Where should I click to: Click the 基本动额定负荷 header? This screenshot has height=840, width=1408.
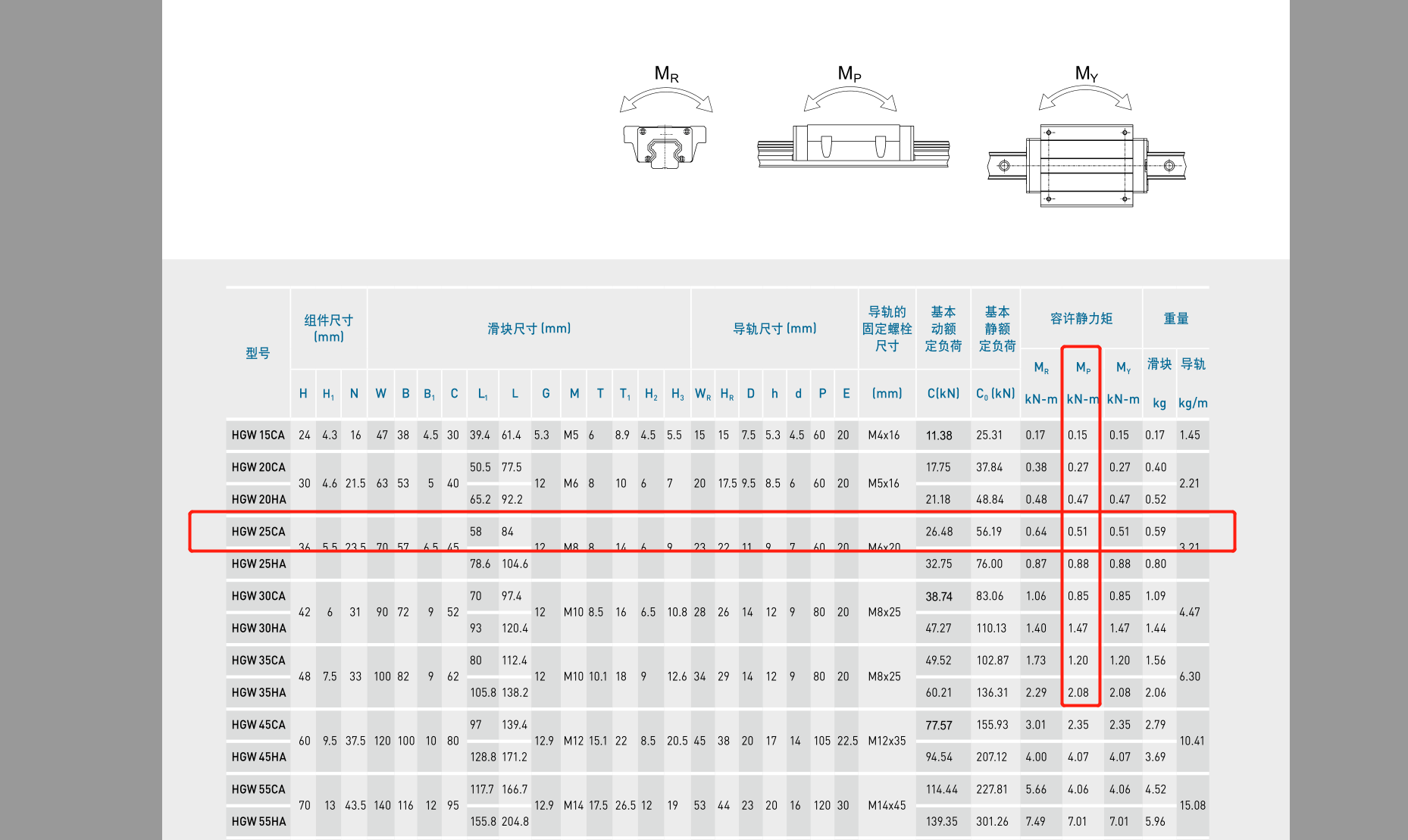pos(943,329)
